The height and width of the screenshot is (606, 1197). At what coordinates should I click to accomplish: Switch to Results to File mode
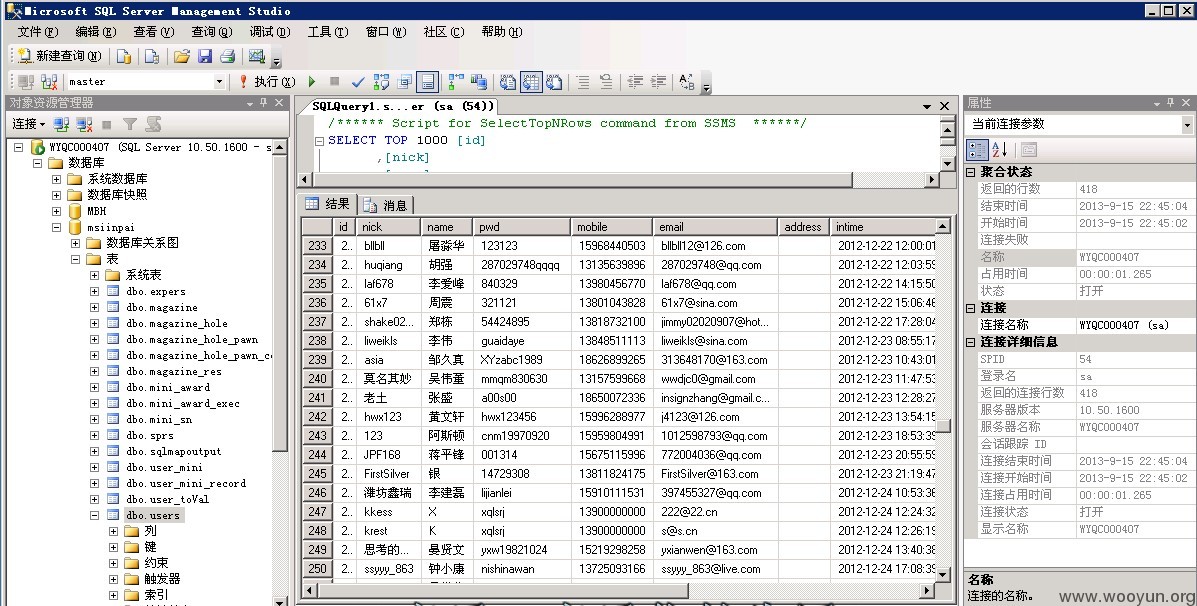[554, 82]
